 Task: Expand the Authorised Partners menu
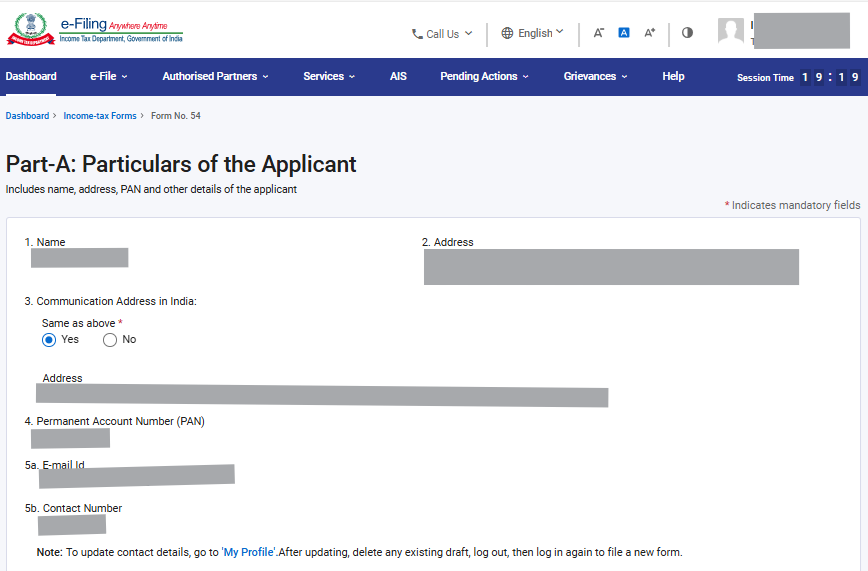pyautogui.click(x=216, y=76)
